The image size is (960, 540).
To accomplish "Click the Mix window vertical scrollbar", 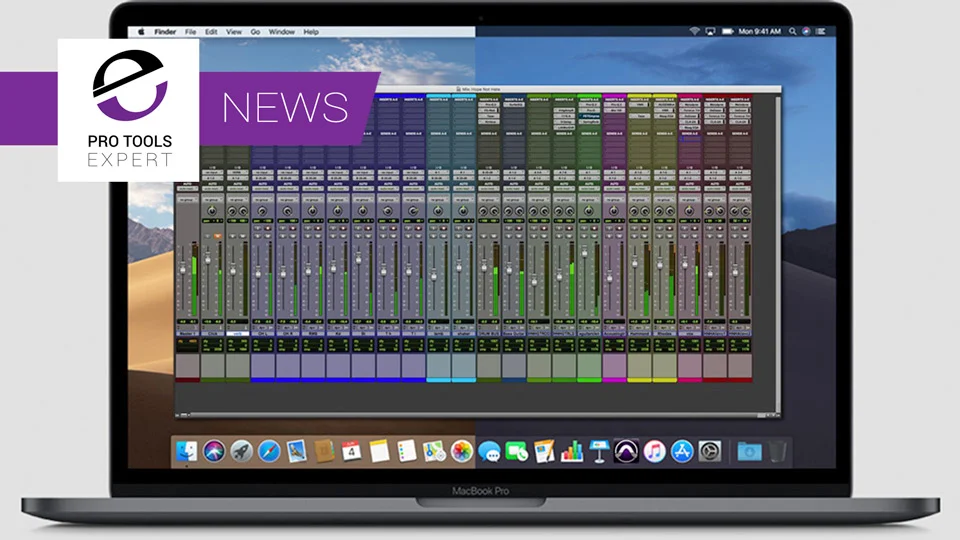I will tap(778, 254).
